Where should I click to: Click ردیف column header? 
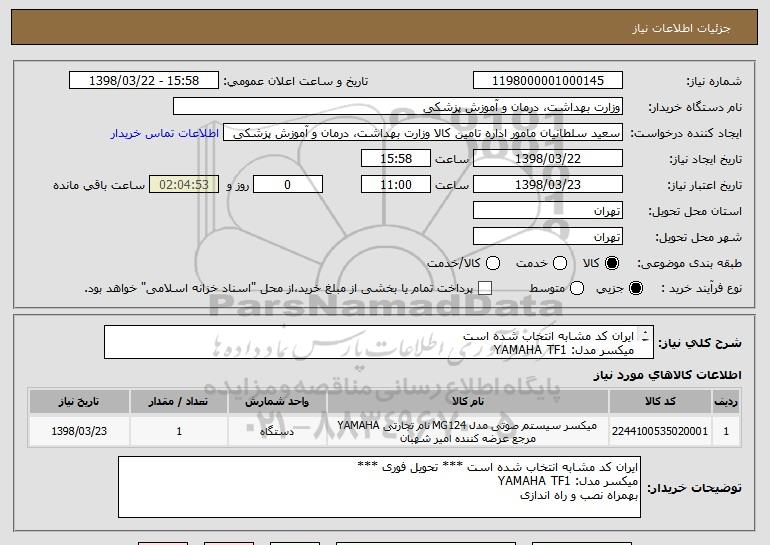pyautogui.click(x=726, y=402)
